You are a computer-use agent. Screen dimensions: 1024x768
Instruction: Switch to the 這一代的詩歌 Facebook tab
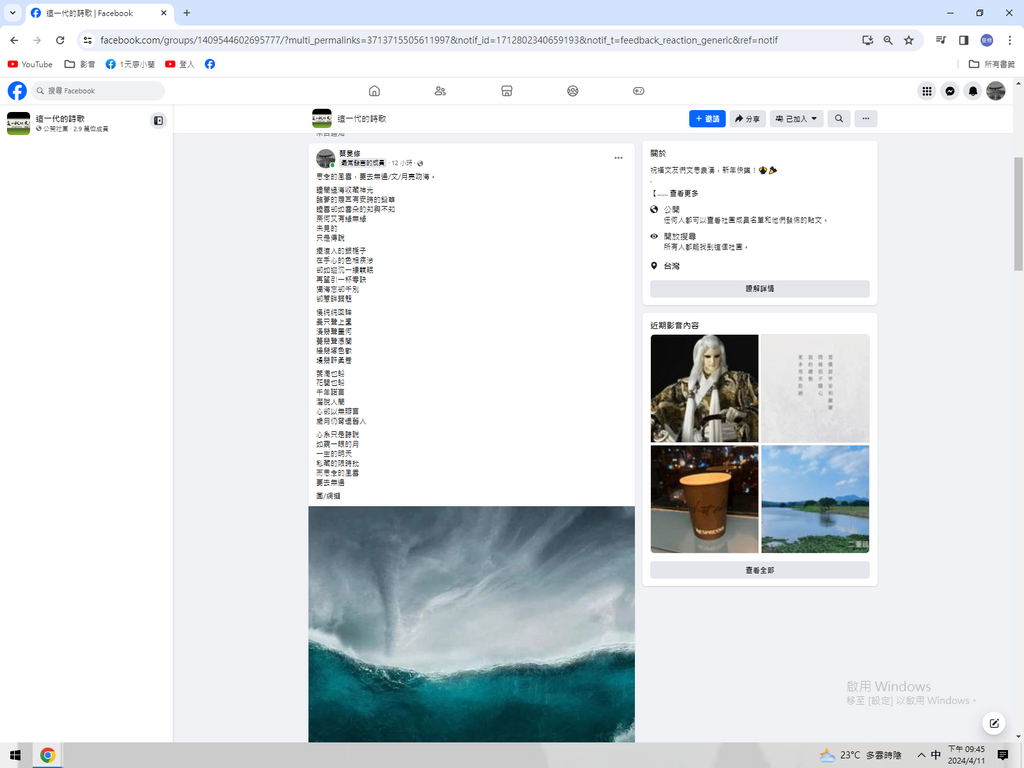point(88,13)
